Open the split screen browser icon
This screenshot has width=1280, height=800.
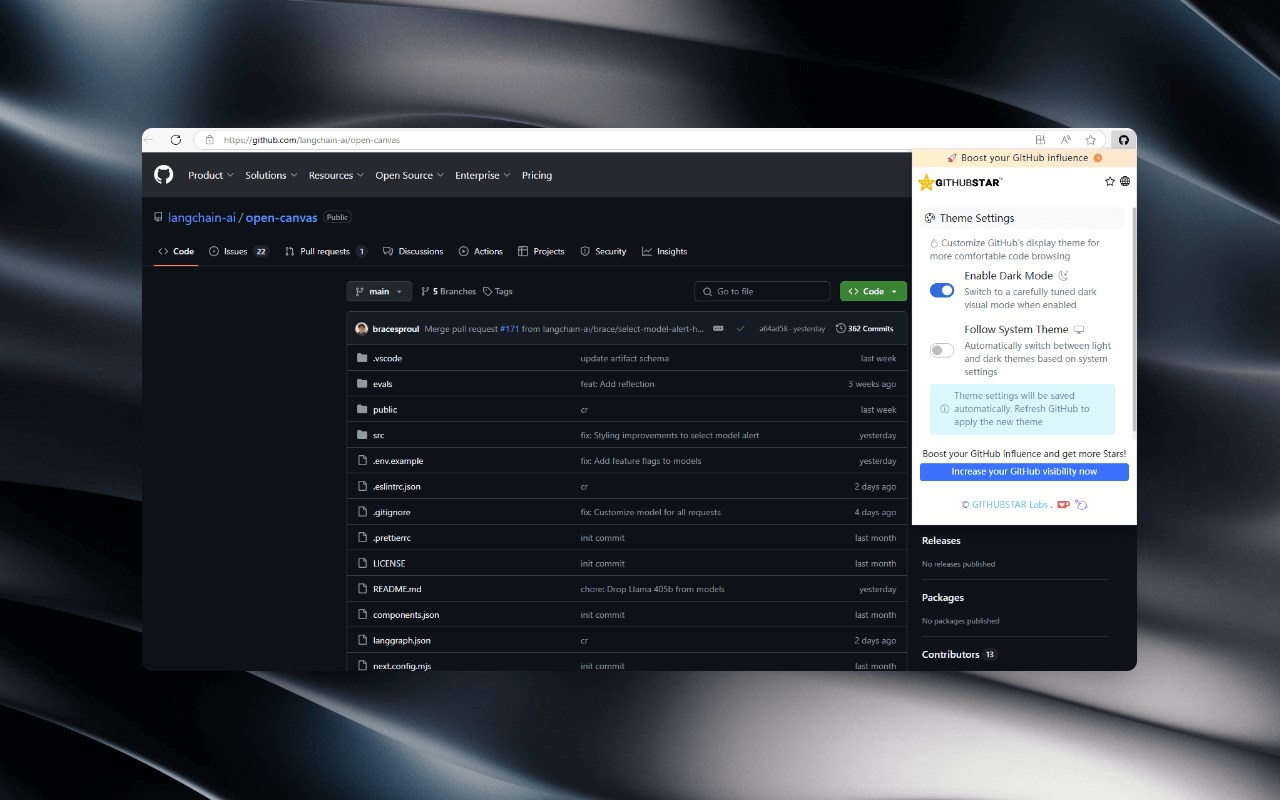[1040, 140]
